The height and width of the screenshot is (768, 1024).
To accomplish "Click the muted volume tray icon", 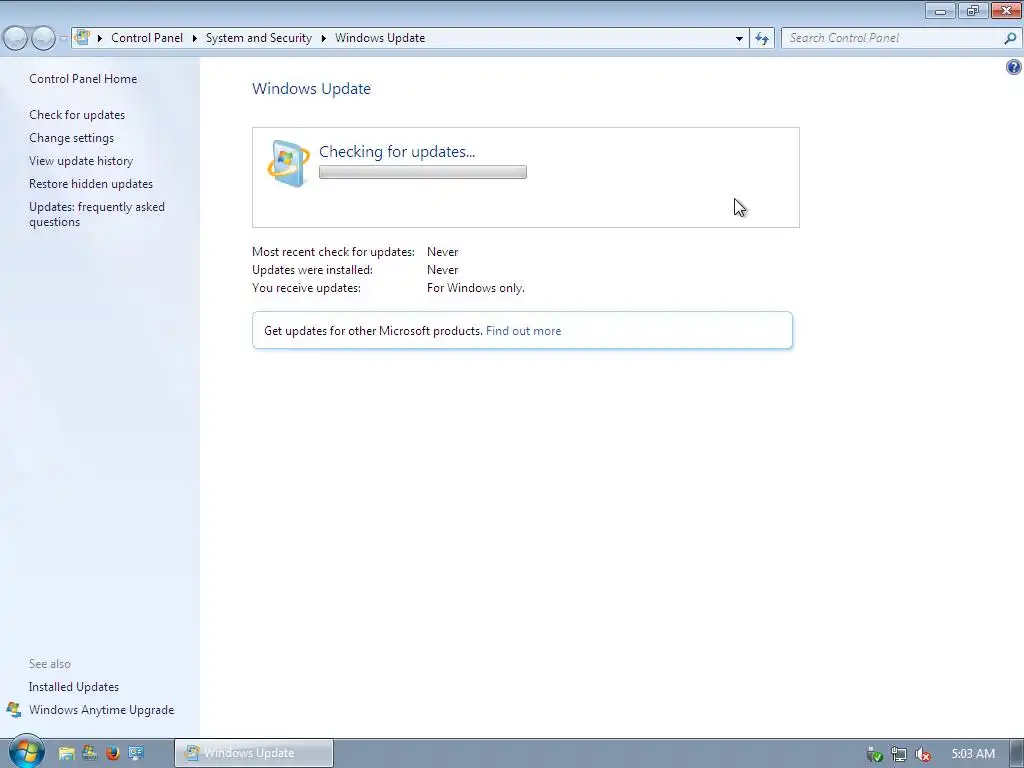I will (x=923, y=754).
